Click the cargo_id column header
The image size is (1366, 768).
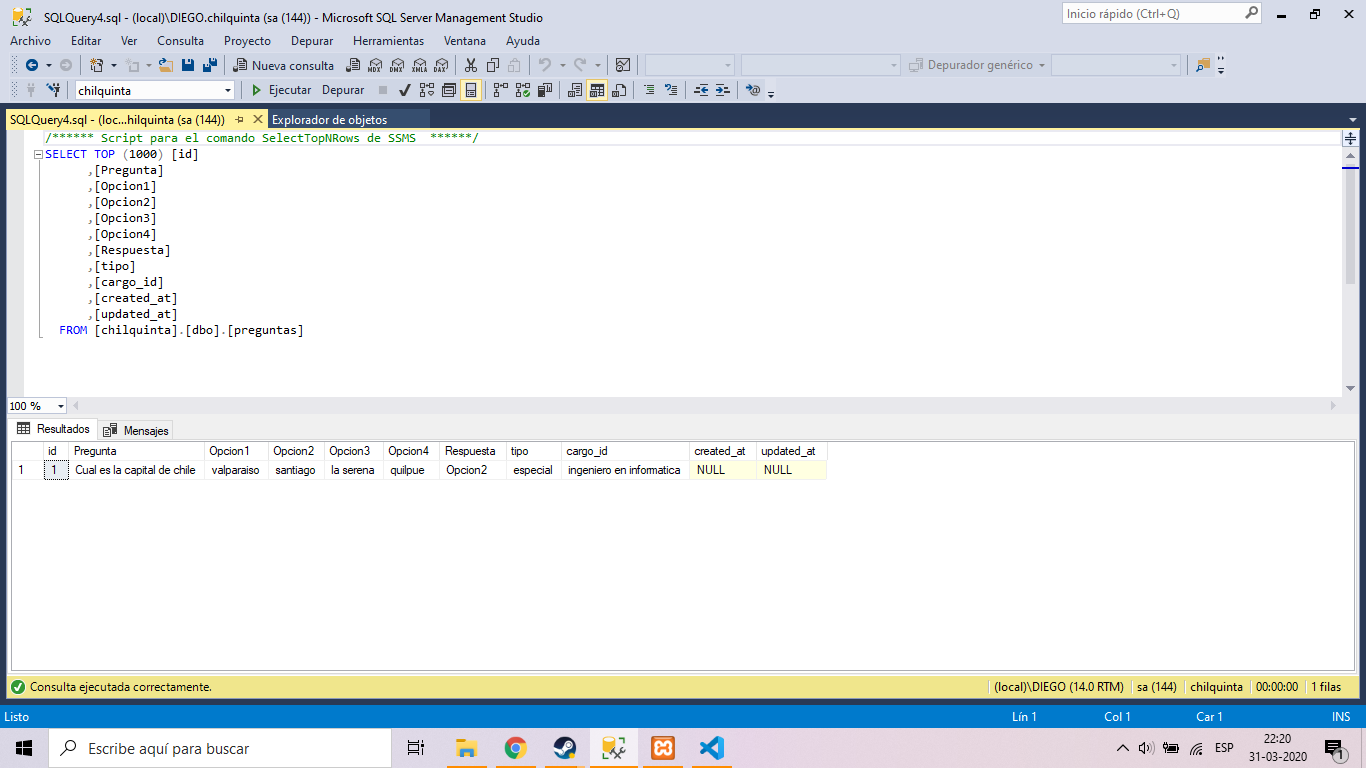tap(625, 451)
